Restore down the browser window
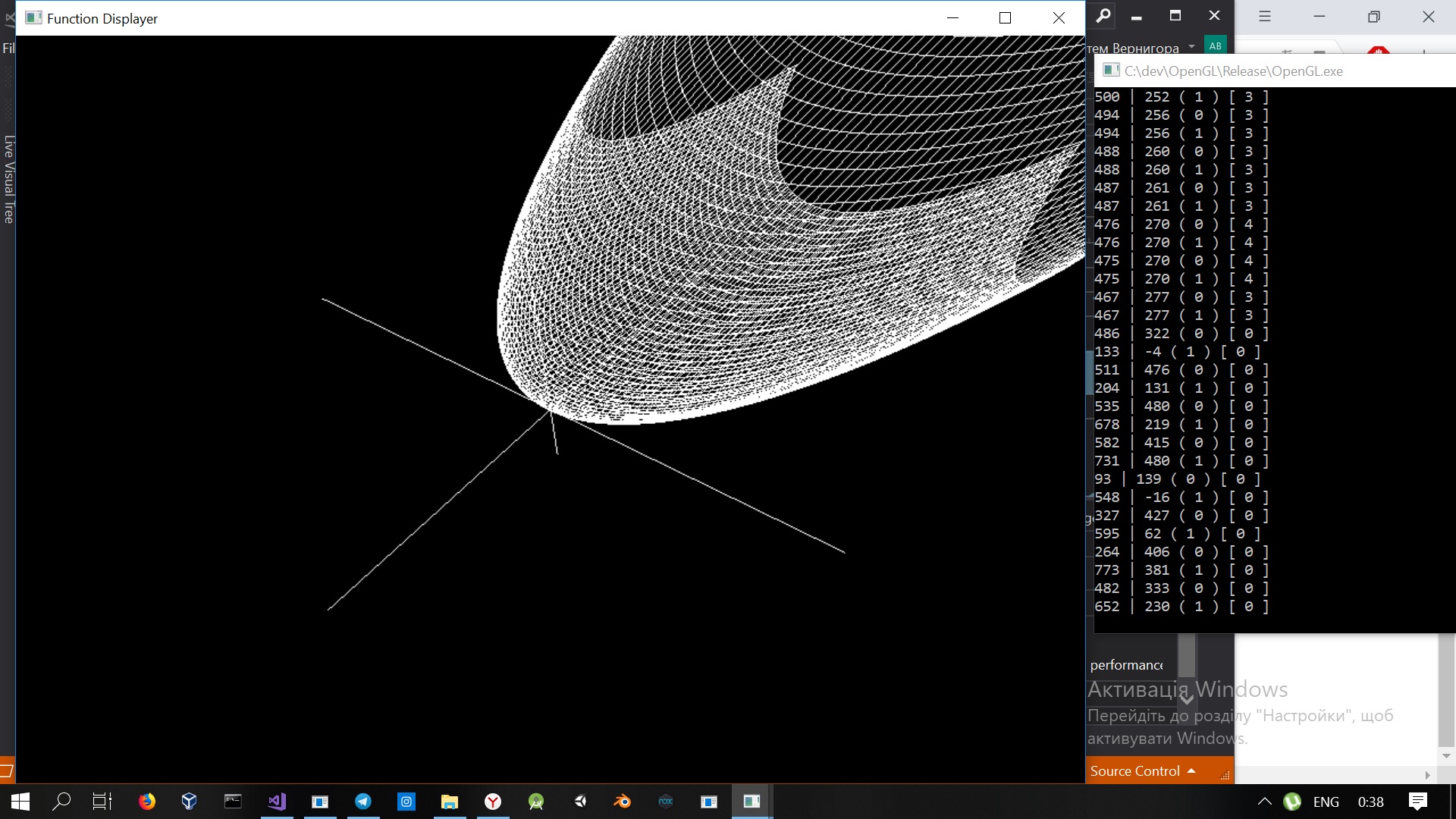Viewport: 1456px width, 819px height. coord(1373,16)
